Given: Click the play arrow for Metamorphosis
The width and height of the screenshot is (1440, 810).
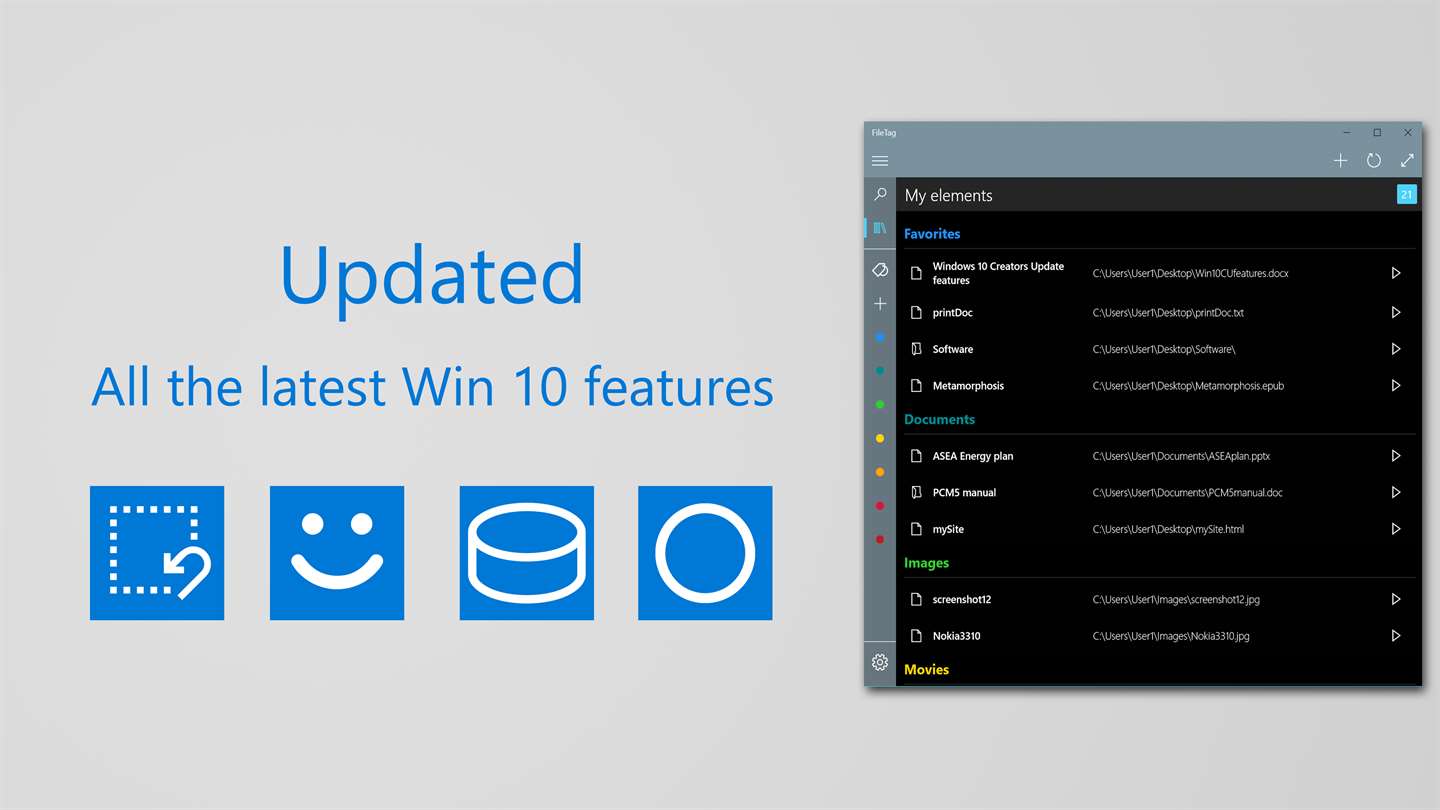Looking at the screenshot, I should click(1396, 386).
